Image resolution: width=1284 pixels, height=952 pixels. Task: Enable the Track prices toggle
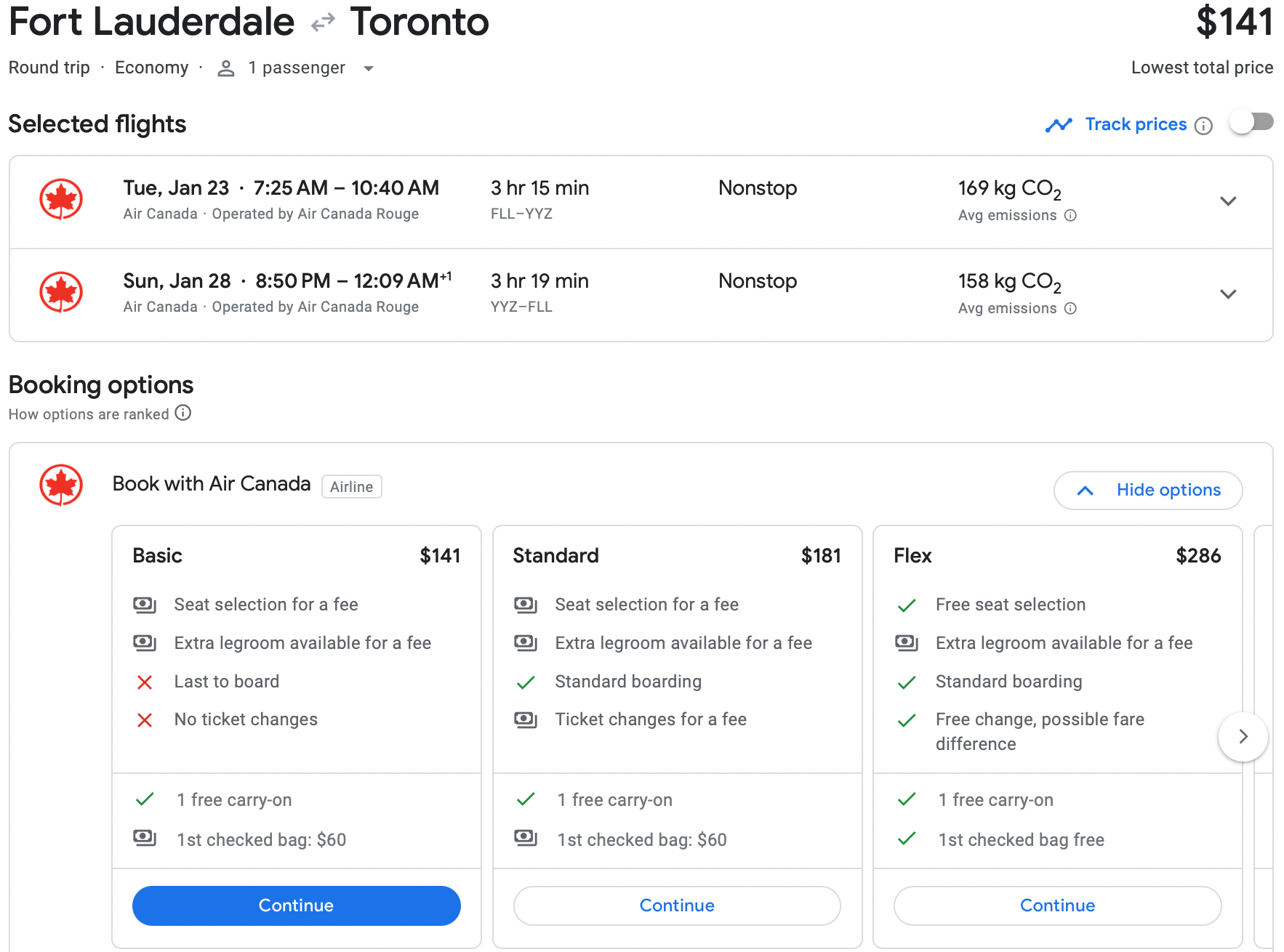coord(1251,122)
